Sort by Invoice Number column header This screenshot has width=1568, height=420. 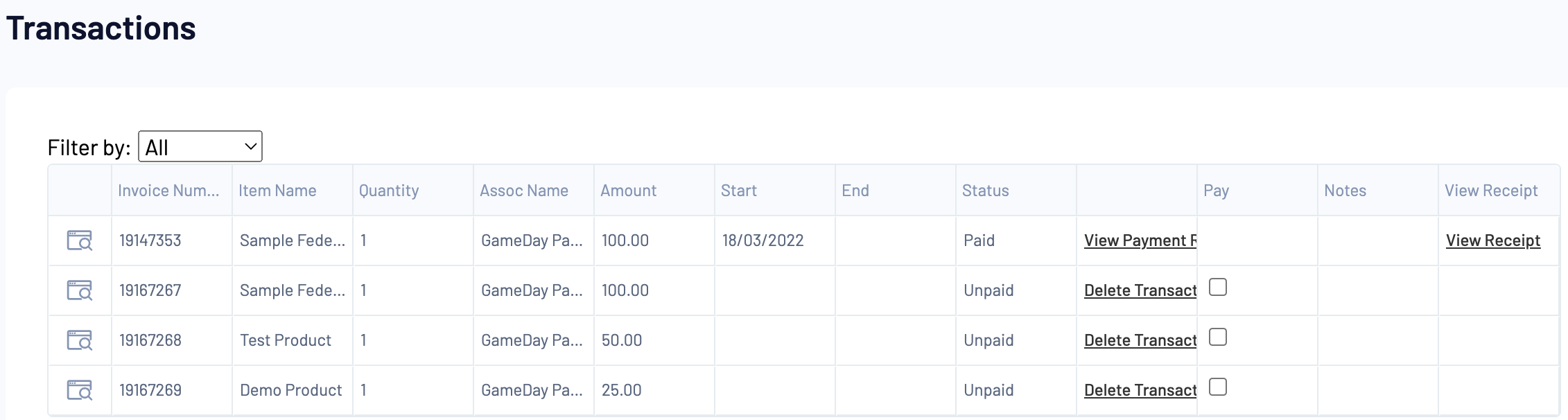[x=168, y=191]
